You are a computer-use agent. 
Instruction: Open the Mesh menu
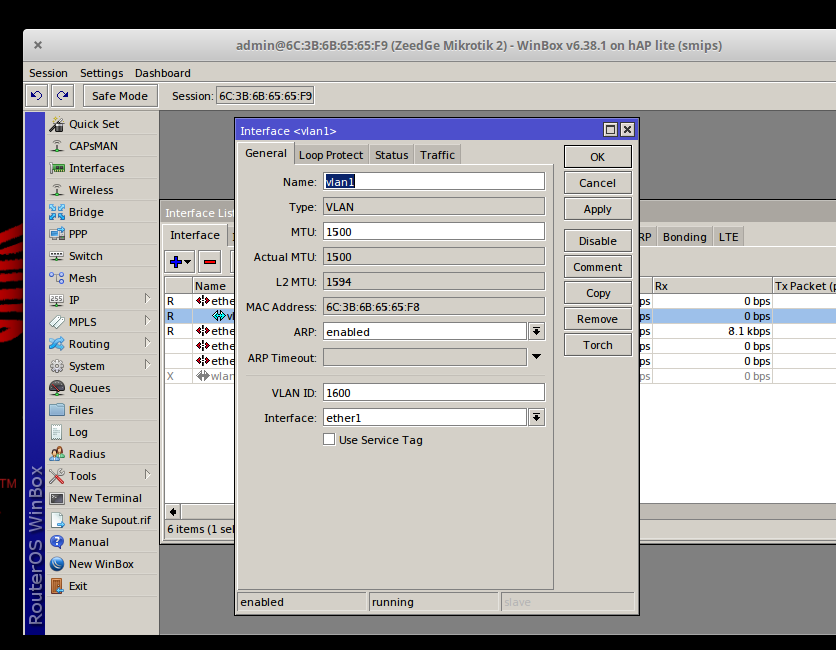click(102, 278)
